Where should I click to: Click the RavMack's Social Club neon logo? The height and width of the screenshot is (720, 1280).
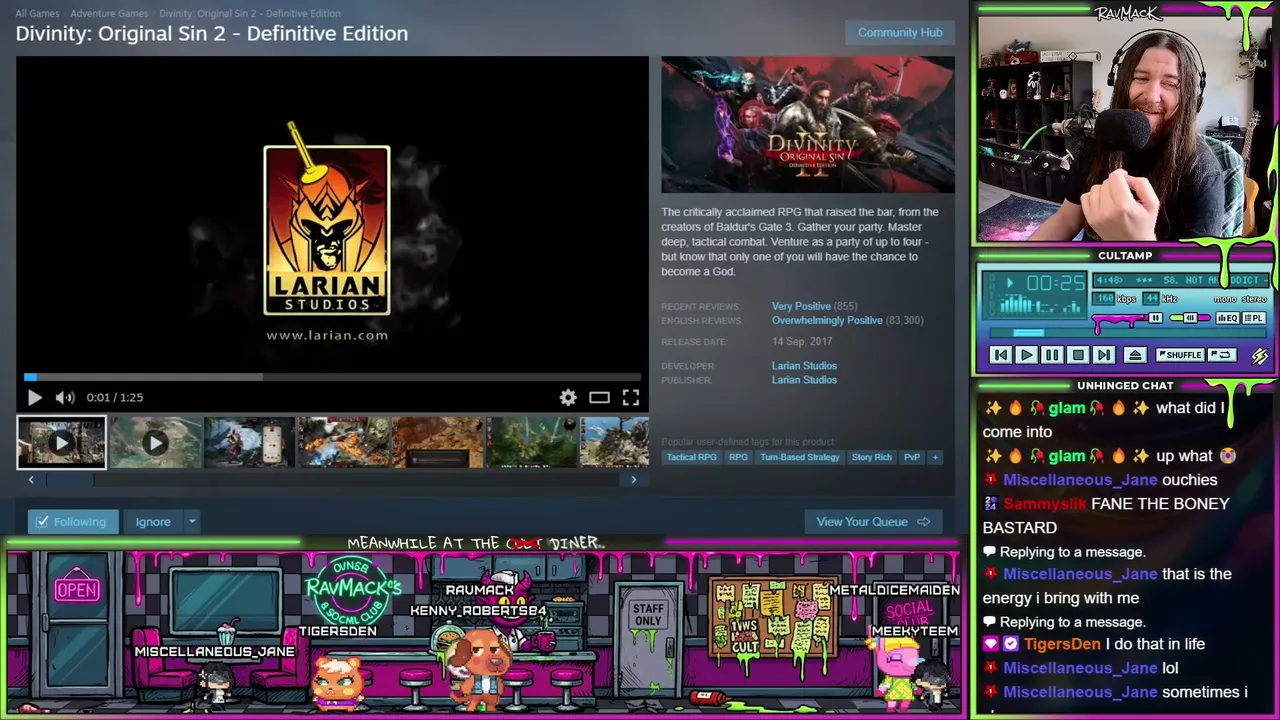click(353, 588)
